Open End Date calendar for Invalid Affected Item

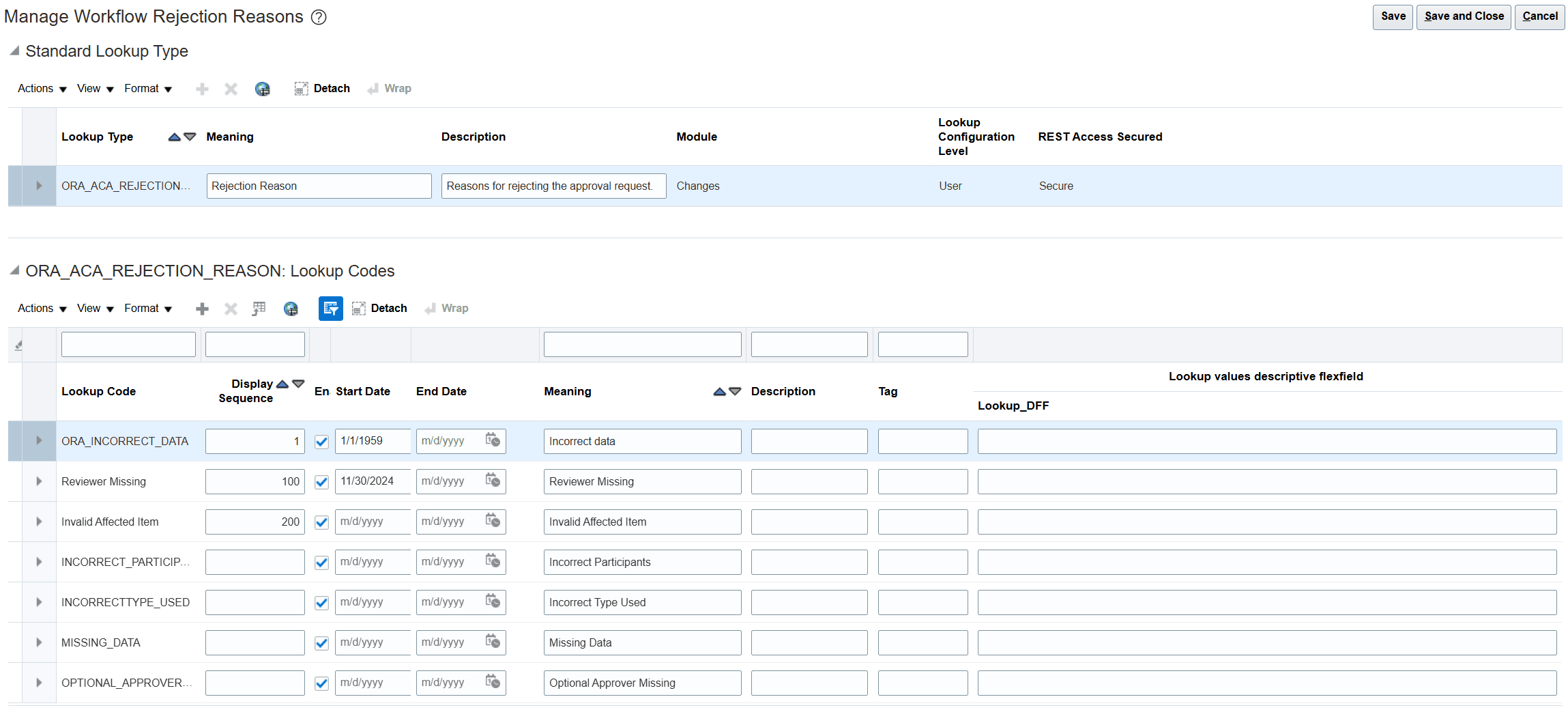tap(493, 521)
